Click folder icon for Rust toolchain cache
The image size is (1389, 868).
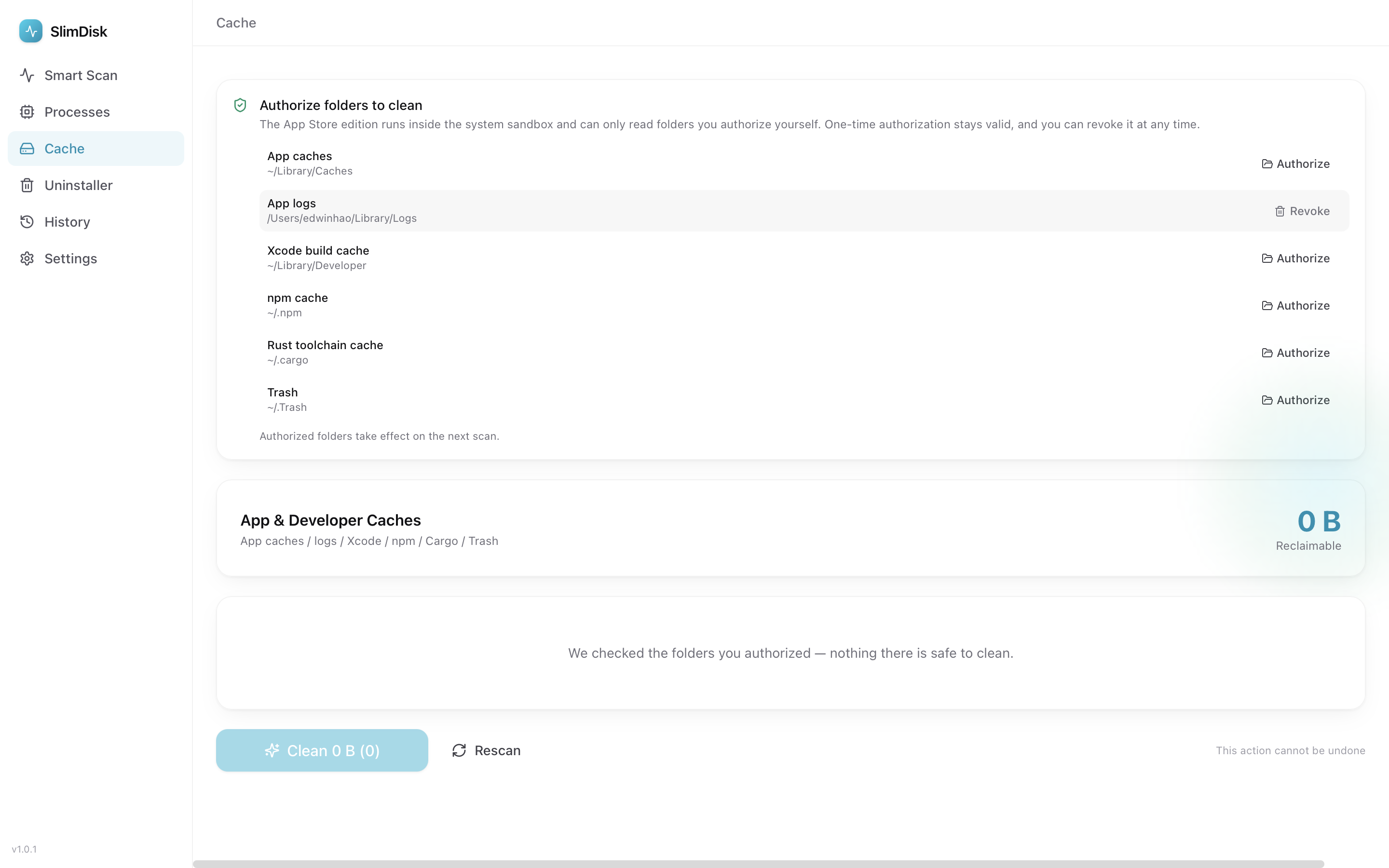[x=1267, y=353]
